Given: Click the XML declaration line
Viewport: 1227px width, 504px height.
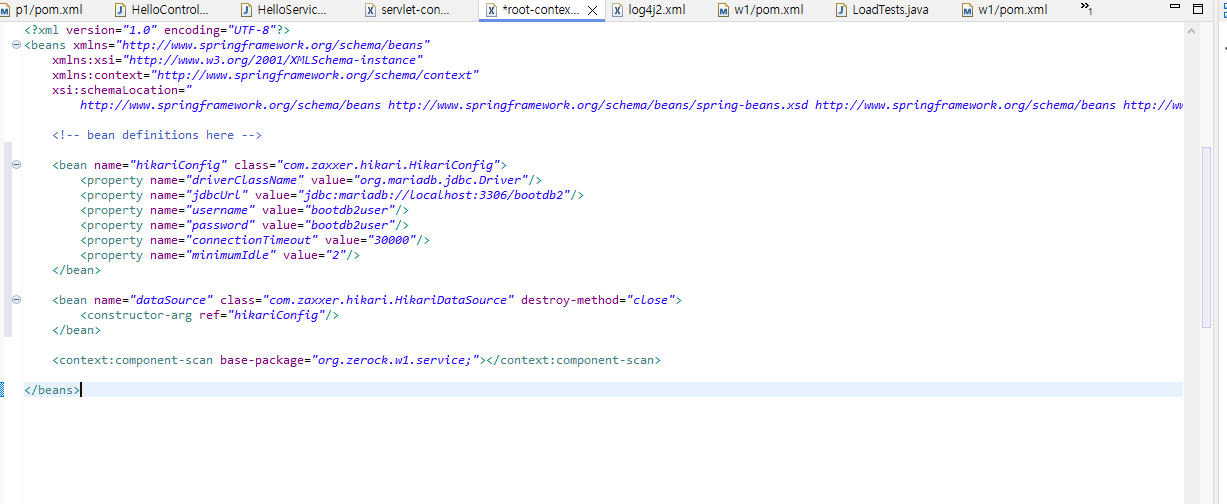Looking at the screenshot, I should (x=157, y=30).
